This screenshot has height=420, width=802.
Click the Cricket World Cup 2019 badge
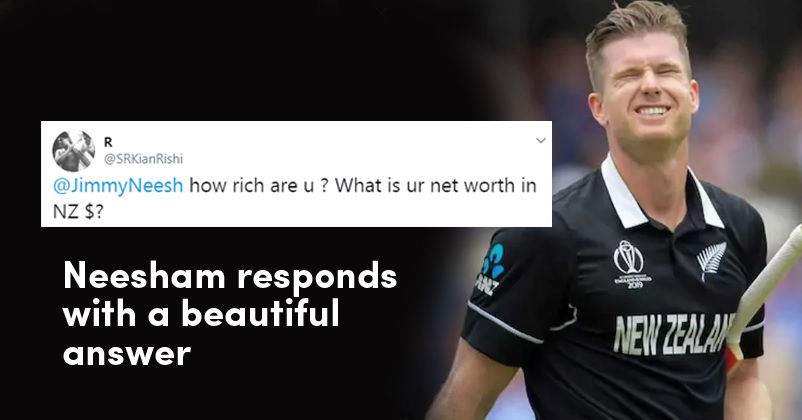(632, 263)
